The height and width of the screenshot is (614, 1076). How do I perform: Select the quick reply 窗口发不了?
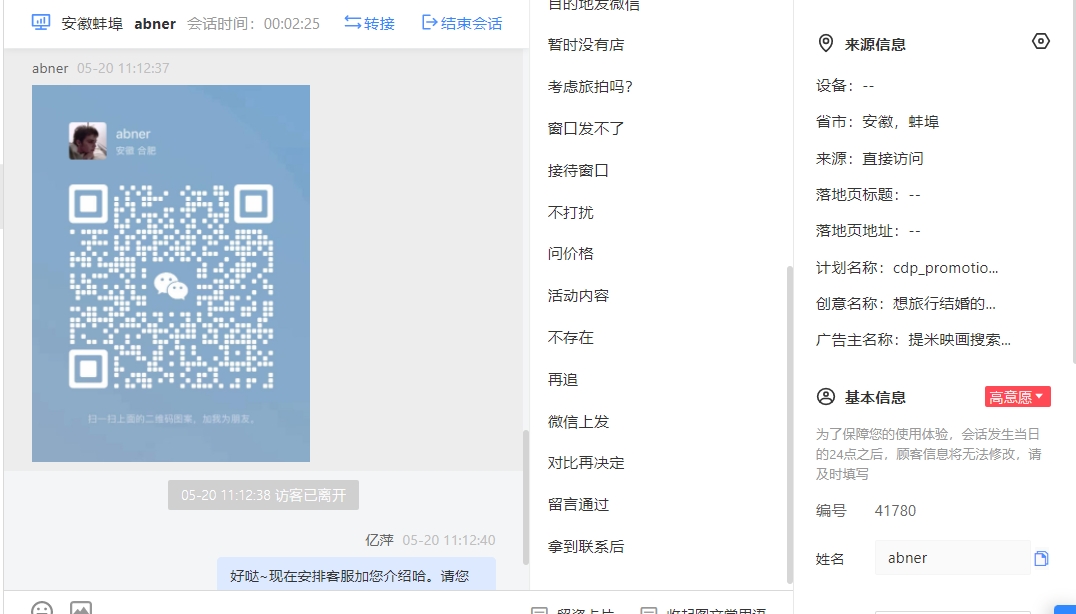586,128
